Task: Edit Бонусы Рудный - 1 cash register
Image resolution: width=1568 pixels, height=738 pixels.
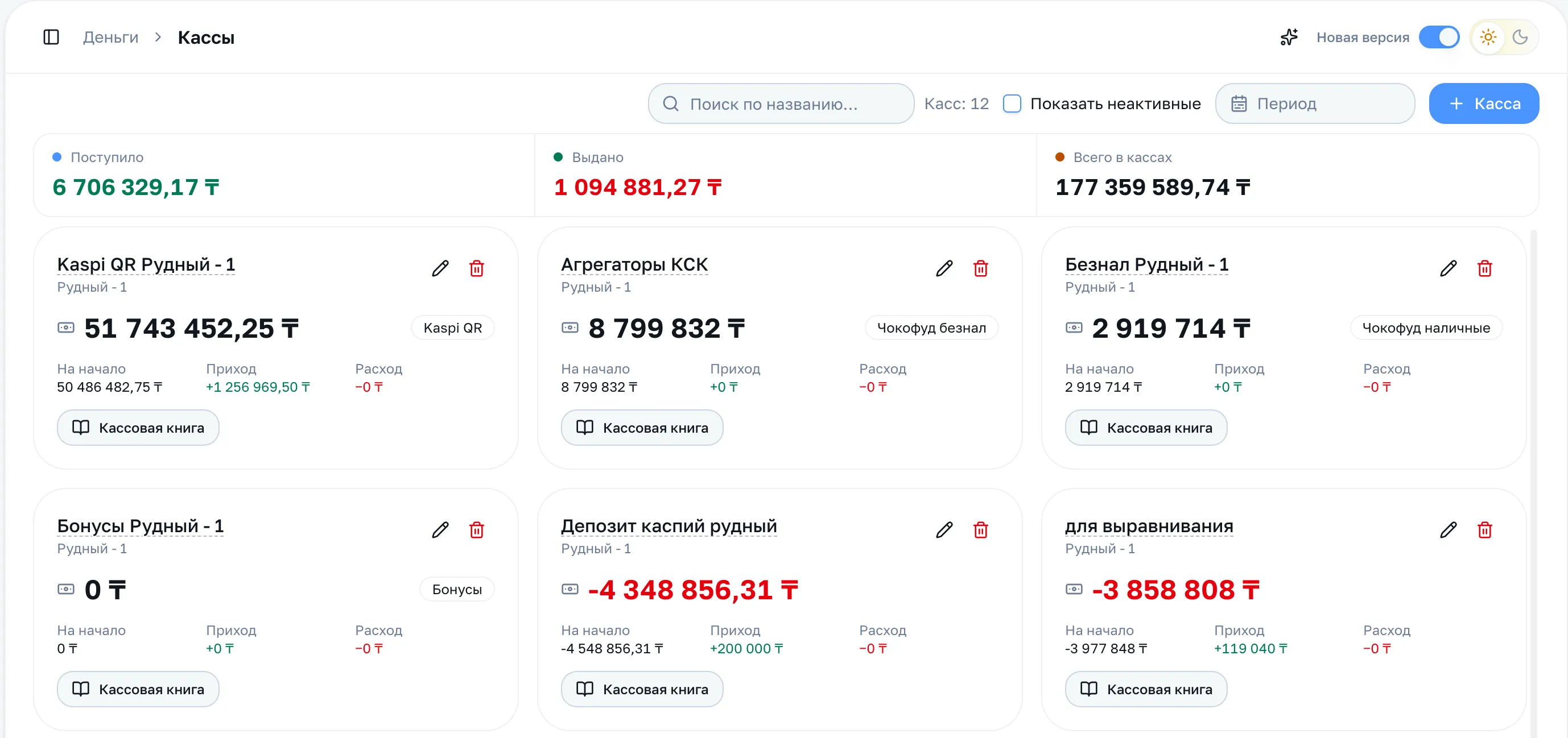Action: pyautogui.click(x=440, y=530)
